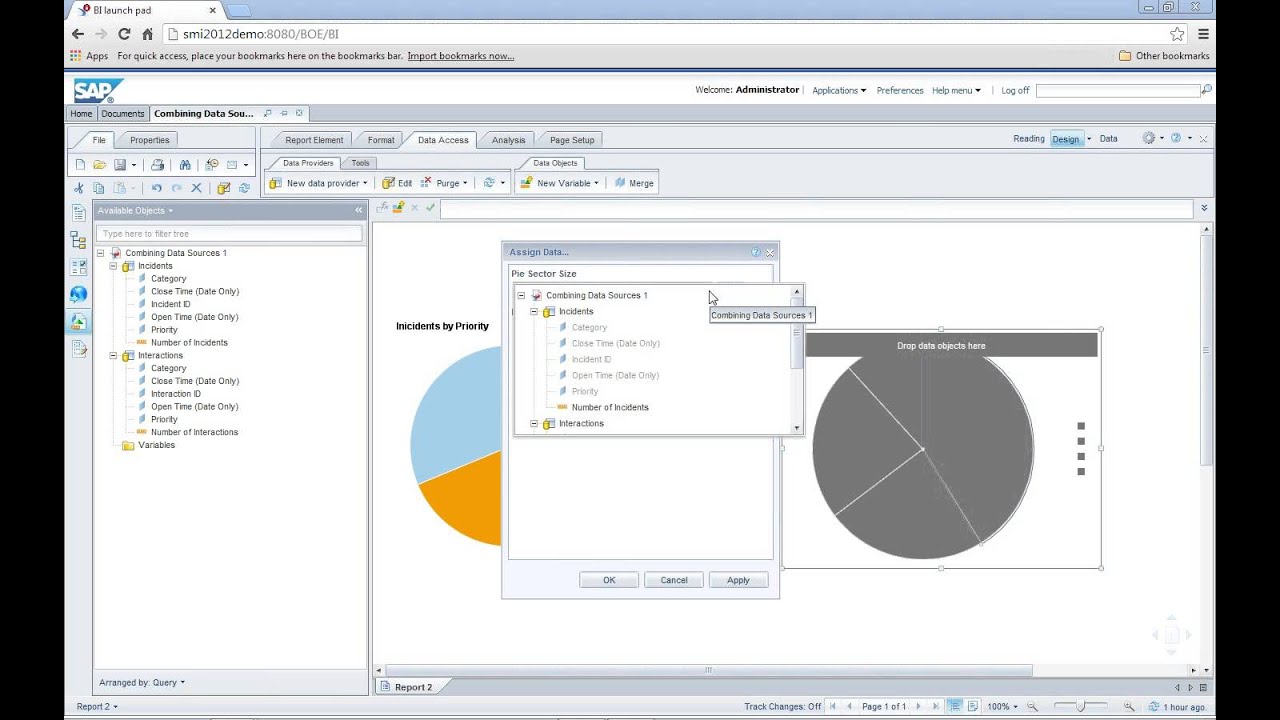The height and width of the screenshot is (720, 1280).
Task: Open the Tools sub-tab
Action: (x=360, y=163)
